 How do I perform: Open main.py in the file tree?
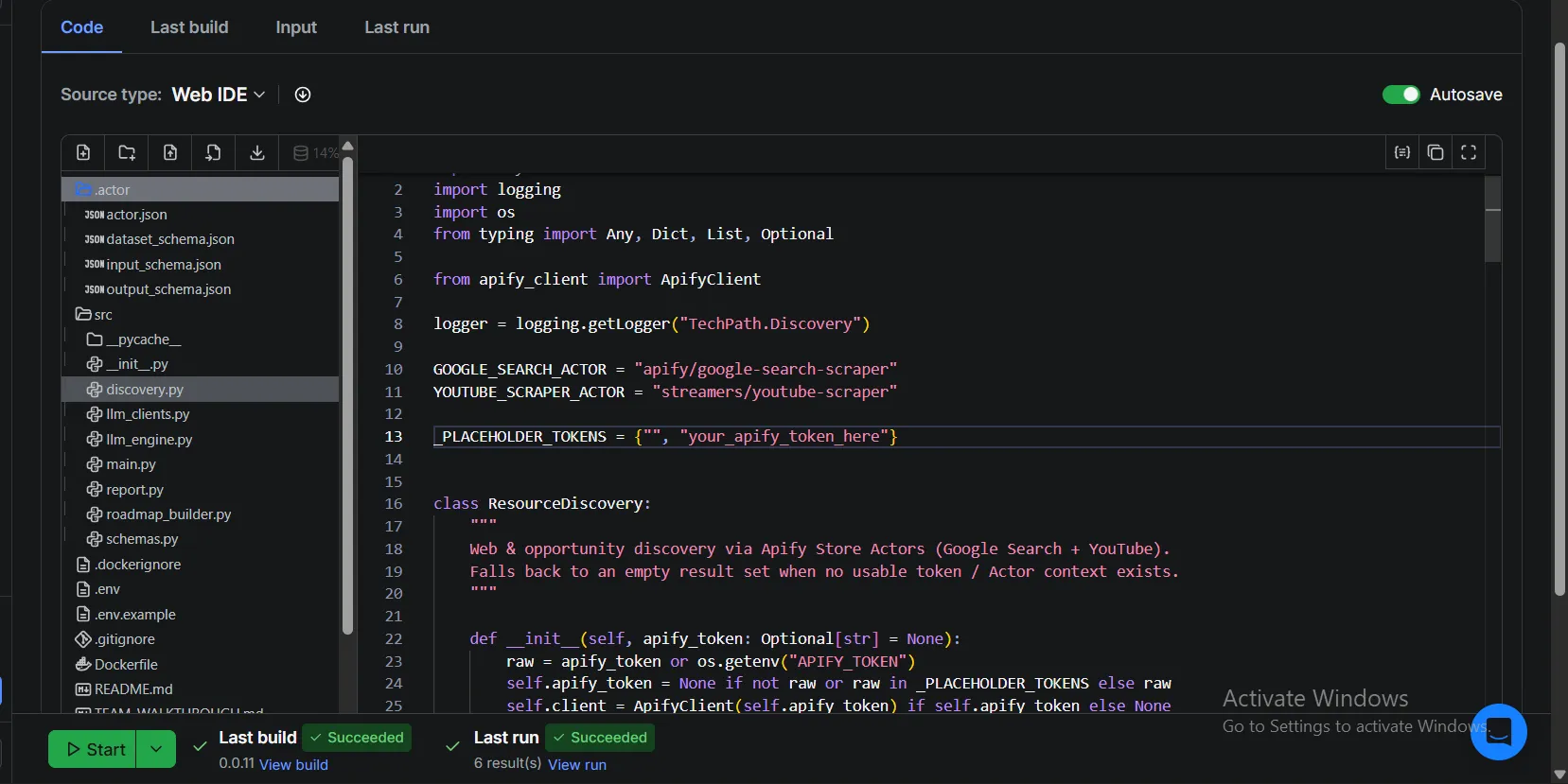coord(201,464)
